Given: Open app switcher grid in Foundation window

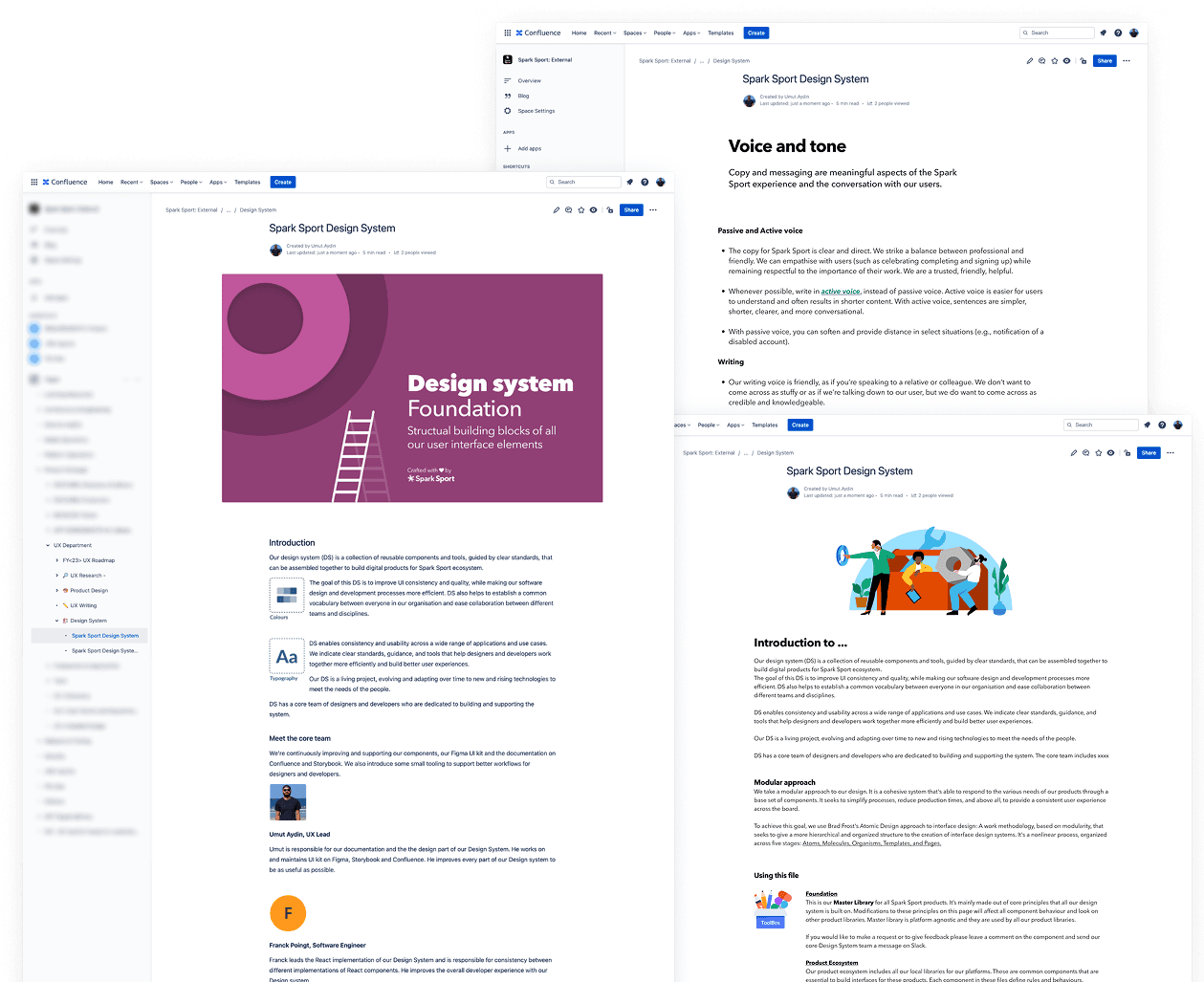Looking at the screenshot, I should pos(33,182).
